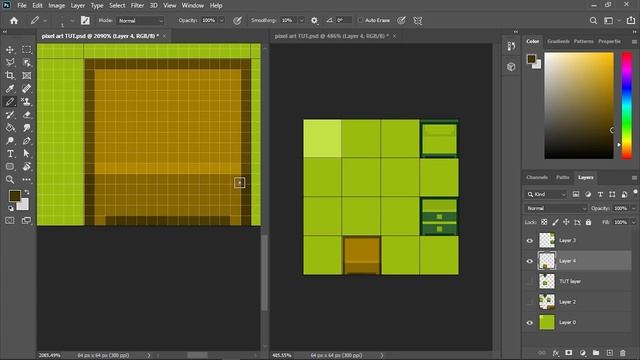
Task: Enable Auto Erase checkbox
Action: tap(360, 20)
